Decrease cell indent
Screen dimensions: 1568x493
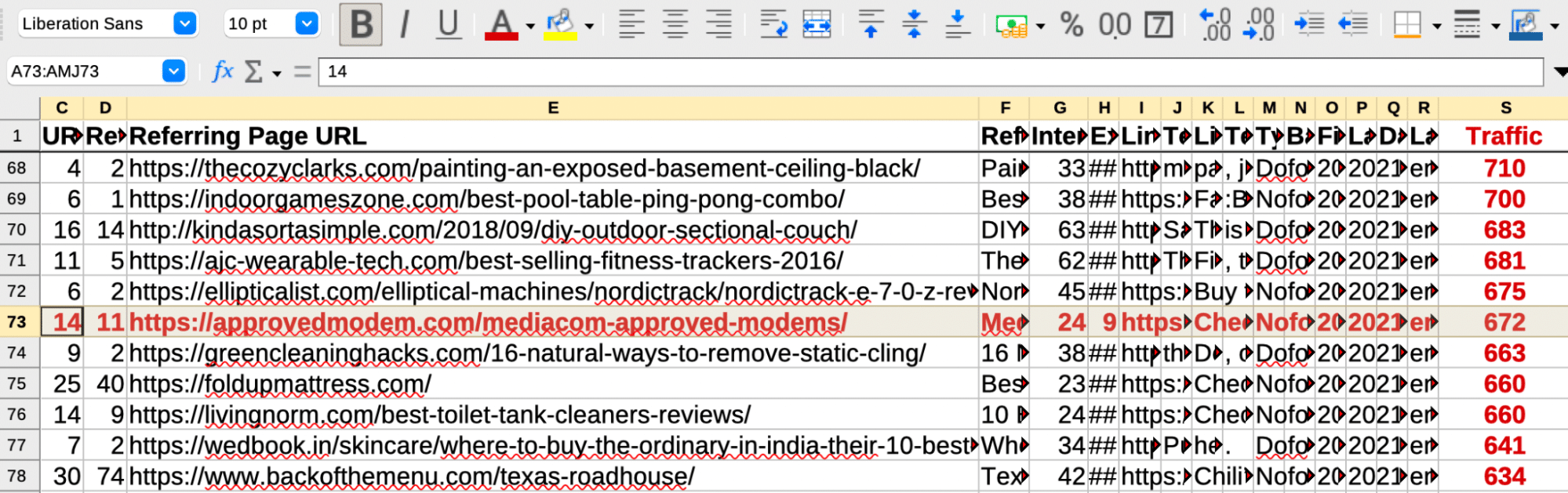[1352, 24]
